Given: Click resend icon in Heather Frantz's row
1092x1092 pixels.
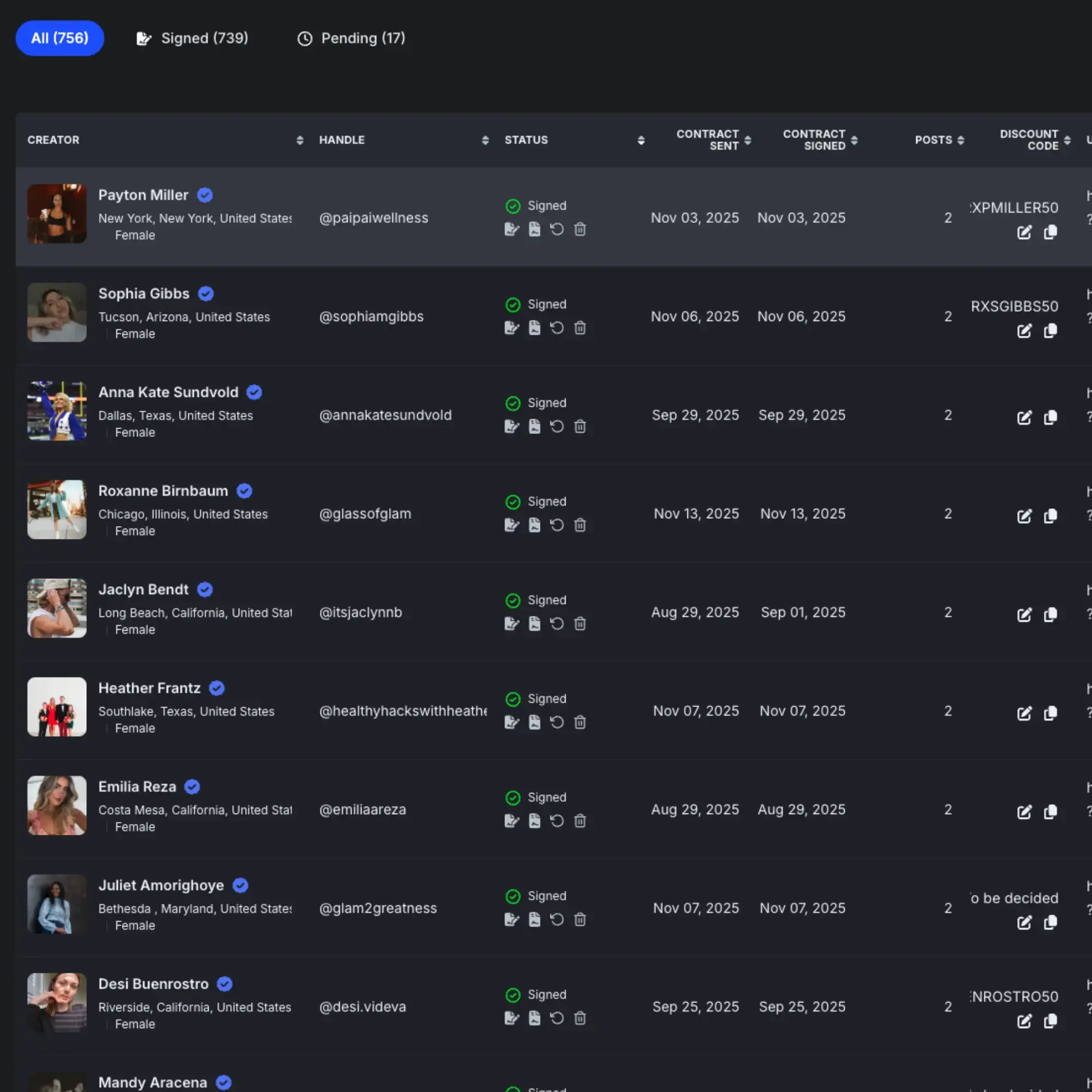Looking at the screenshot, I should (x=557, y=722).
